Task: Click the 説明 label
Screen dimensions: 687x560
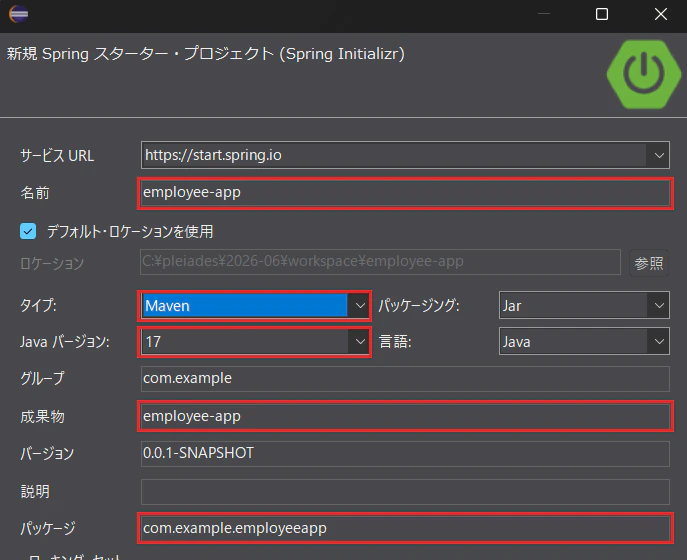Action: (35, 491)
